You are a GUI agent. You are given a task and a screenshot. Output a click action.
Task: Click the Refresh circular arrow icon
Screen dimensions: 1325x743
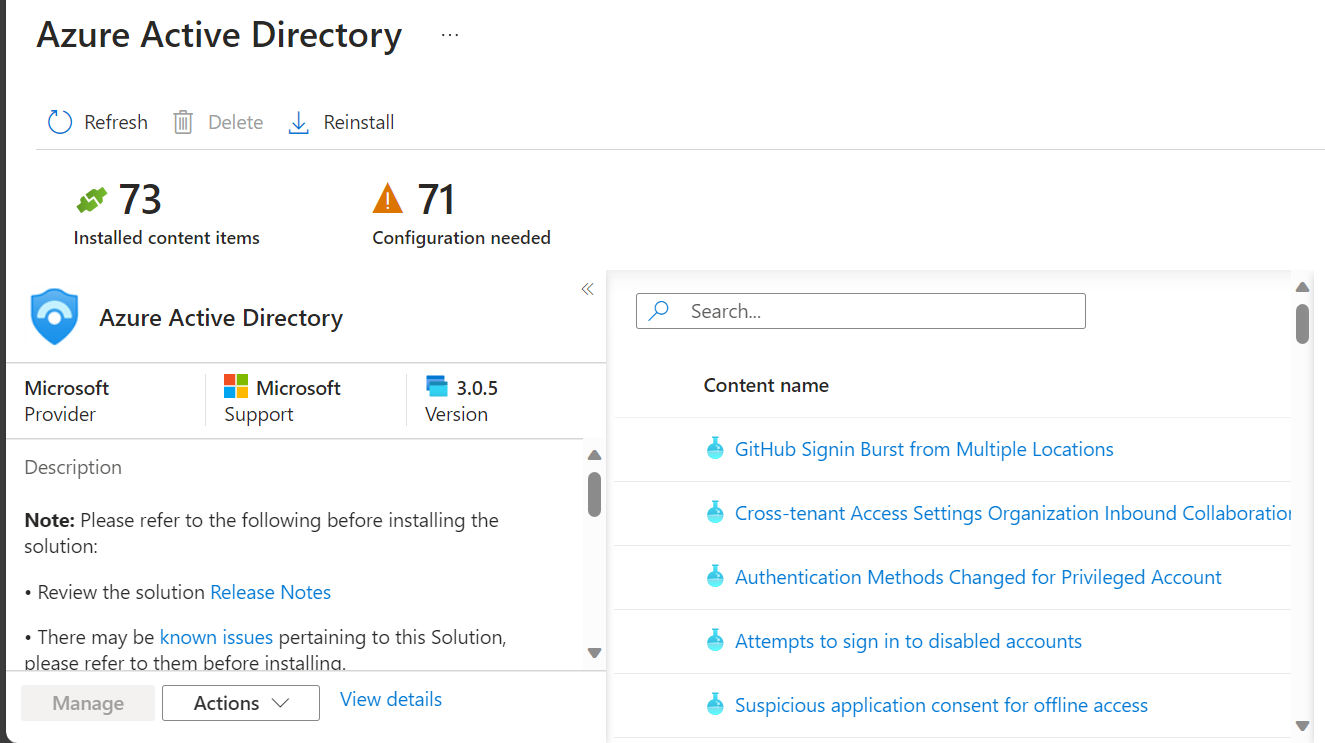[60, 122]
